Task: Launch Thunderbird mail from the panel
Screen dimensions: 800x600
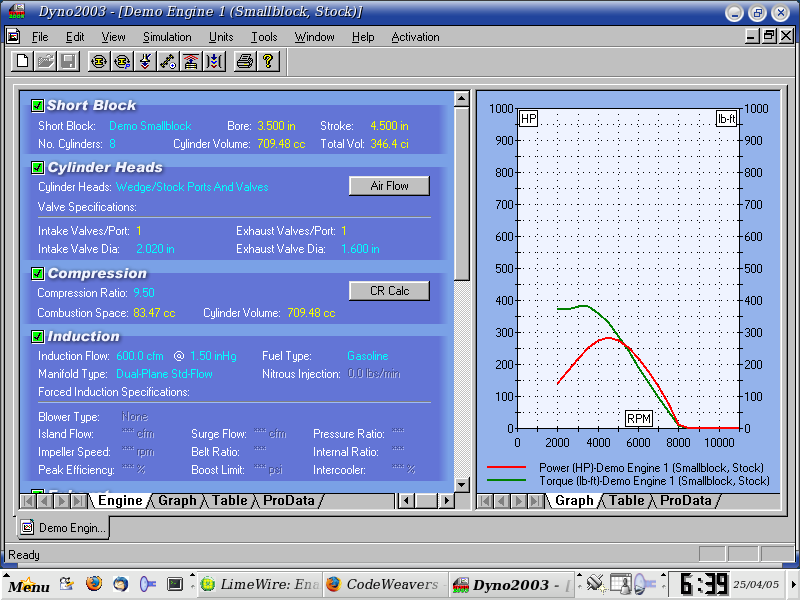Action: coord(120,583)
